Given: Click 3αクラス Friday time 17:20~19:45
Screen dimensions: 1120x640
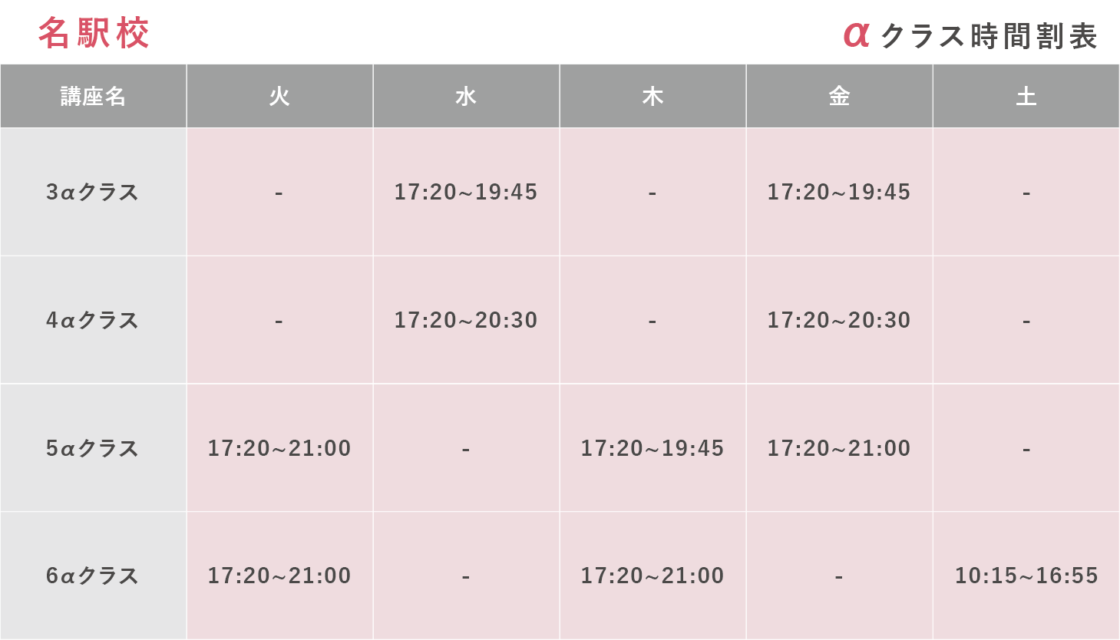Looking at the screenshot, I should click(x=839, y=192).
